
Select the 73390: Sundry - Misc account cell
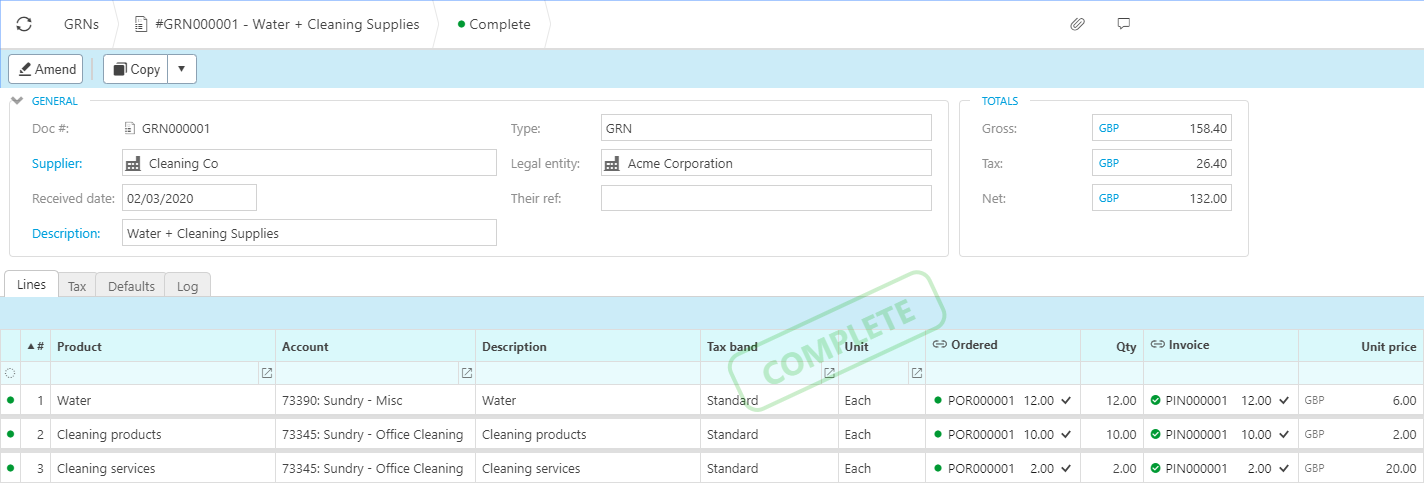[x=375, y=400]
